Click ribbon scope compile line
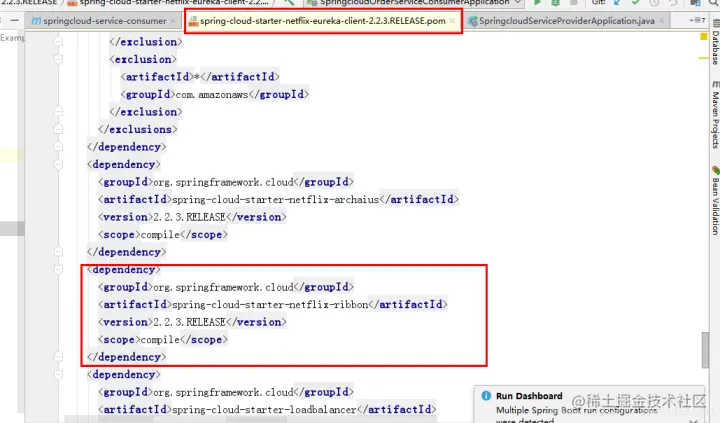The width and height of the screenshot is (720, 423). pyautogui.click(x=163, y=339)
